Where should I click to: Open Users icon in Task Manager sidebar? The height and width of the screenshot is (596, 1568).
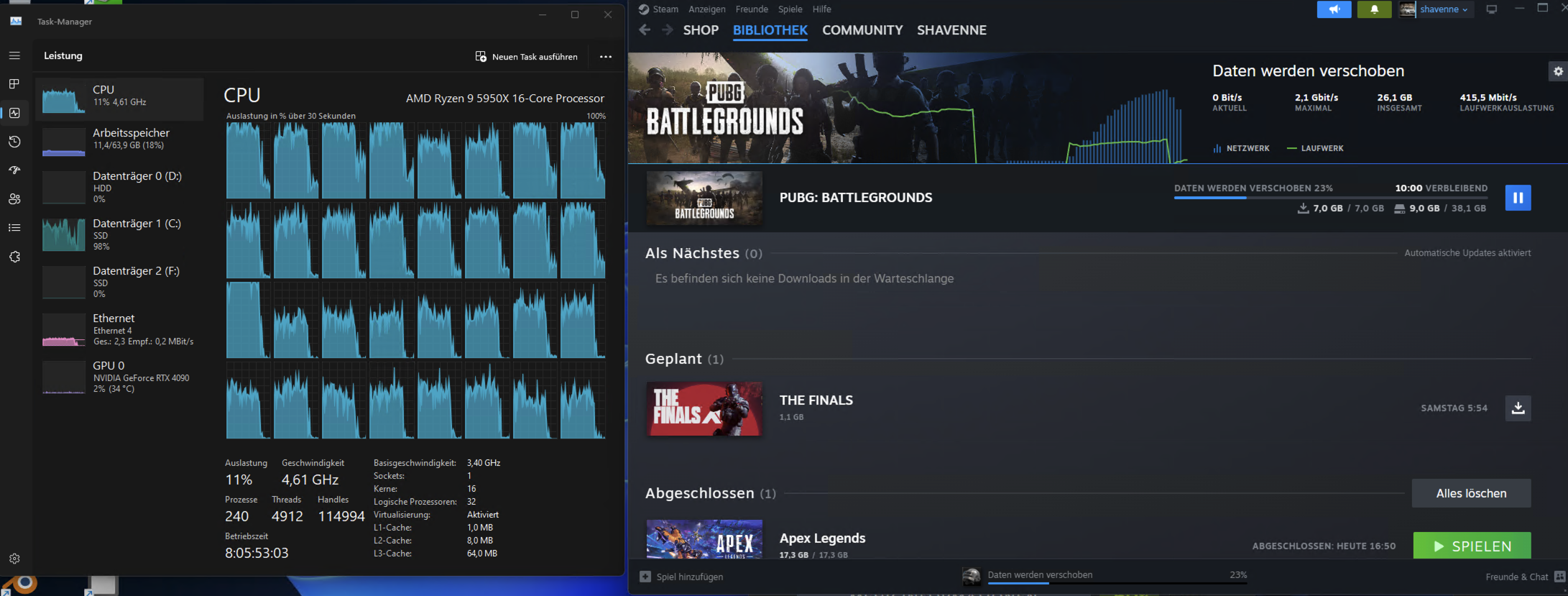click(x=14, y=199)
